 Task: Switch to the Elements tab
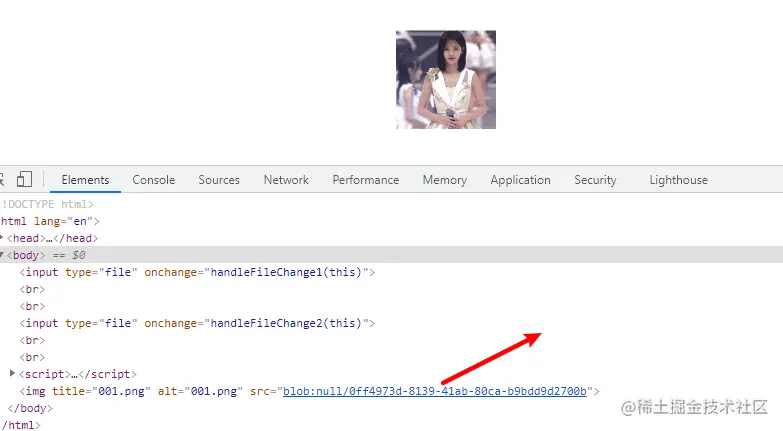click(85, 180)
